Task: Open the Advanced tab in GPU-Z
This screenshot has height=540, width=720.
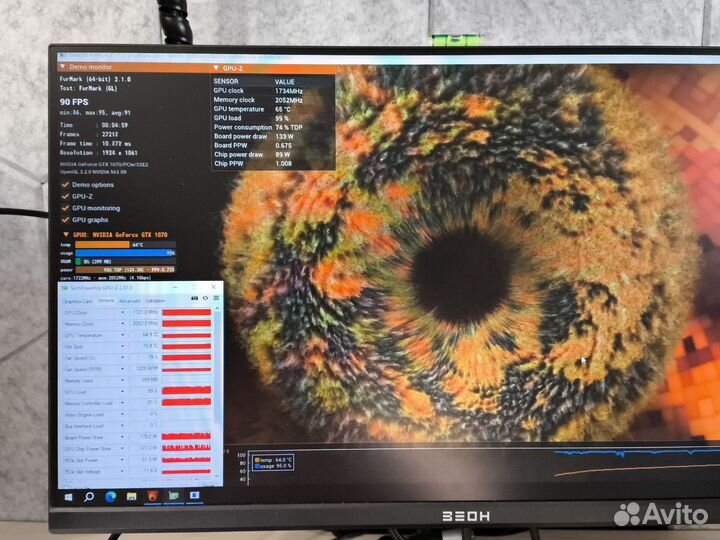Action: [130, 300]
